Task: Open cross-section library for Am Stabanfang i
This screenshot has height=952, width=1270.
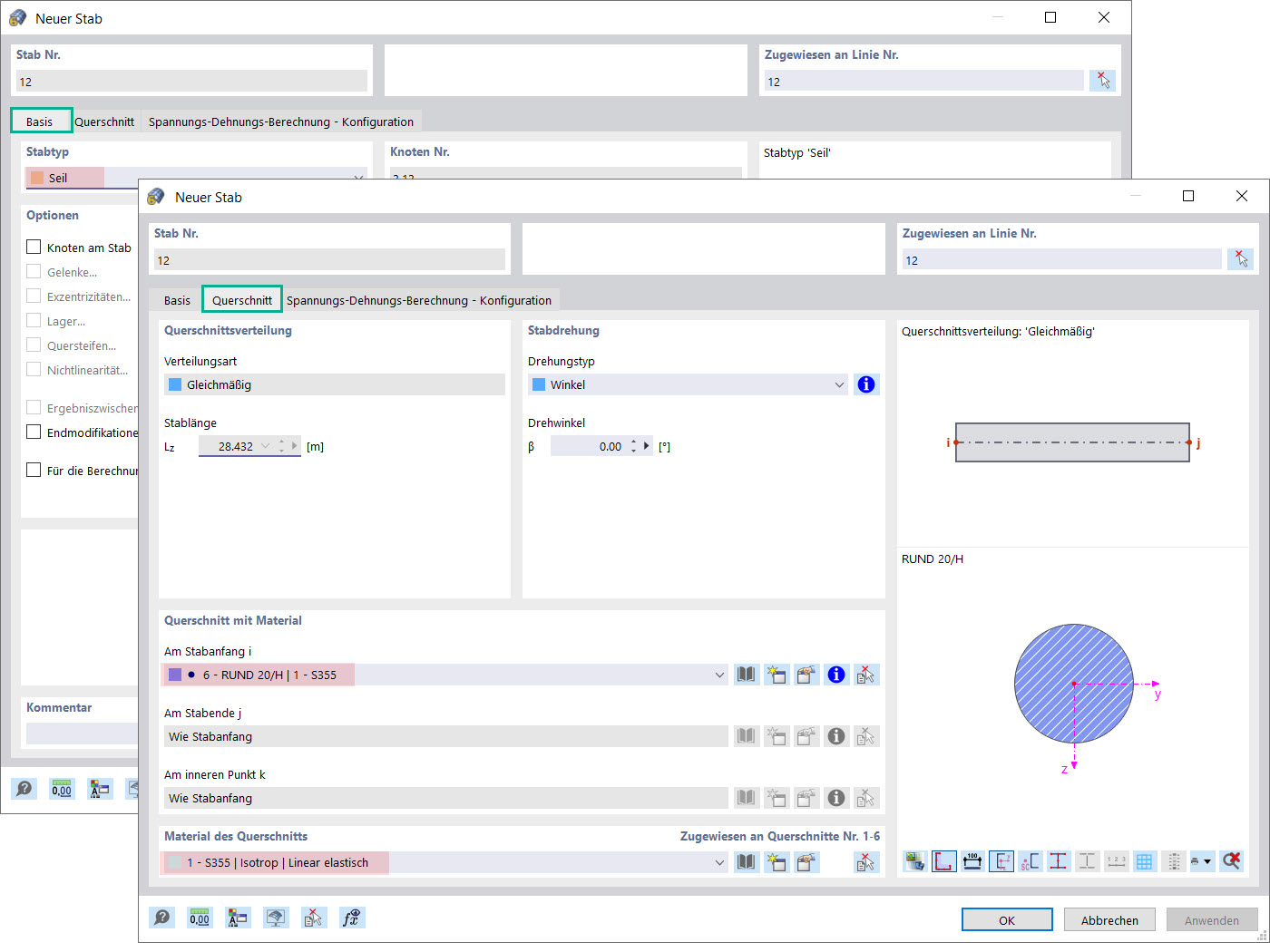Action: (x=746, y=675)
